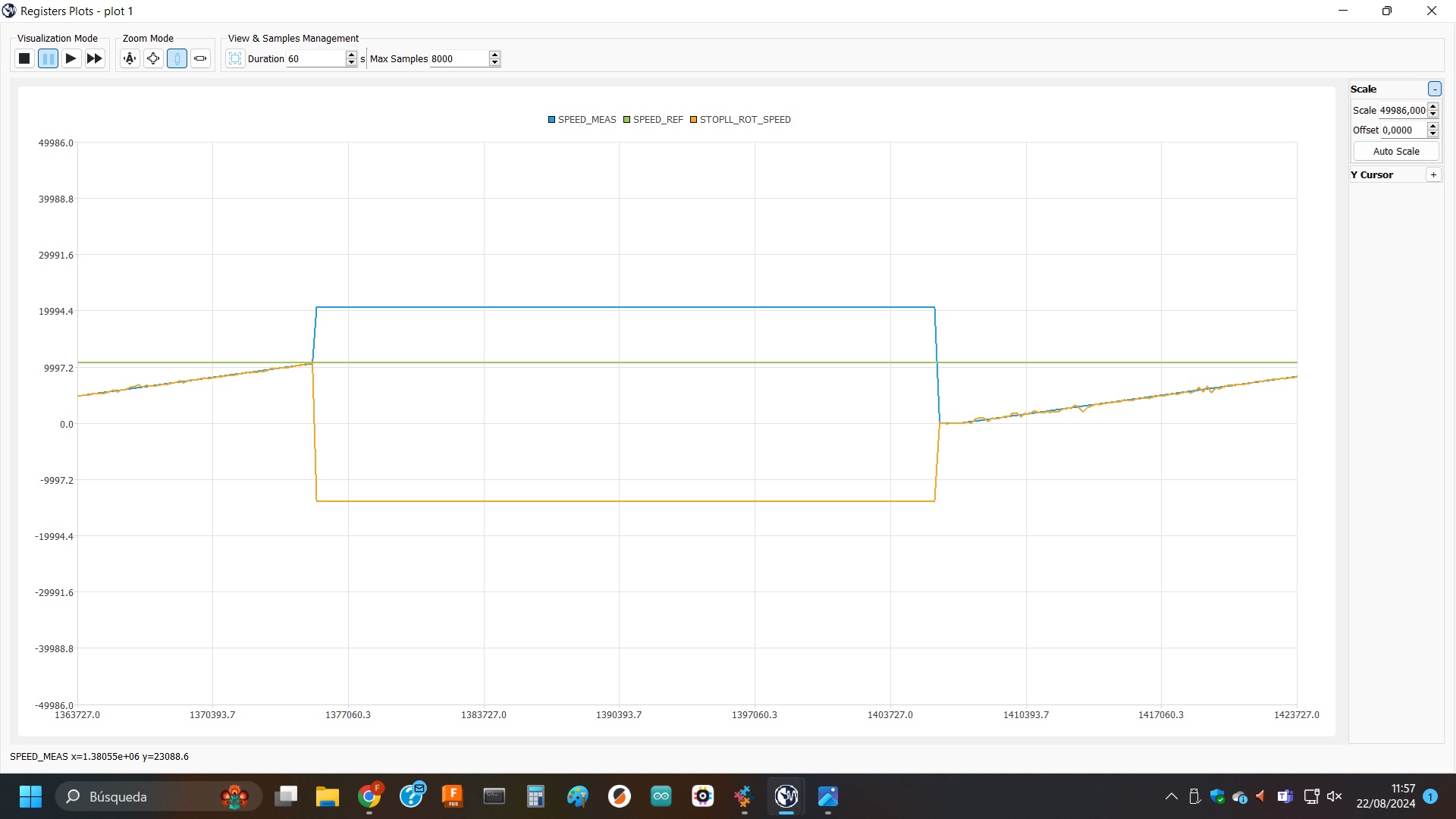Select the auto zoom mode icon

pyautogui.click(x=130, y=58)
